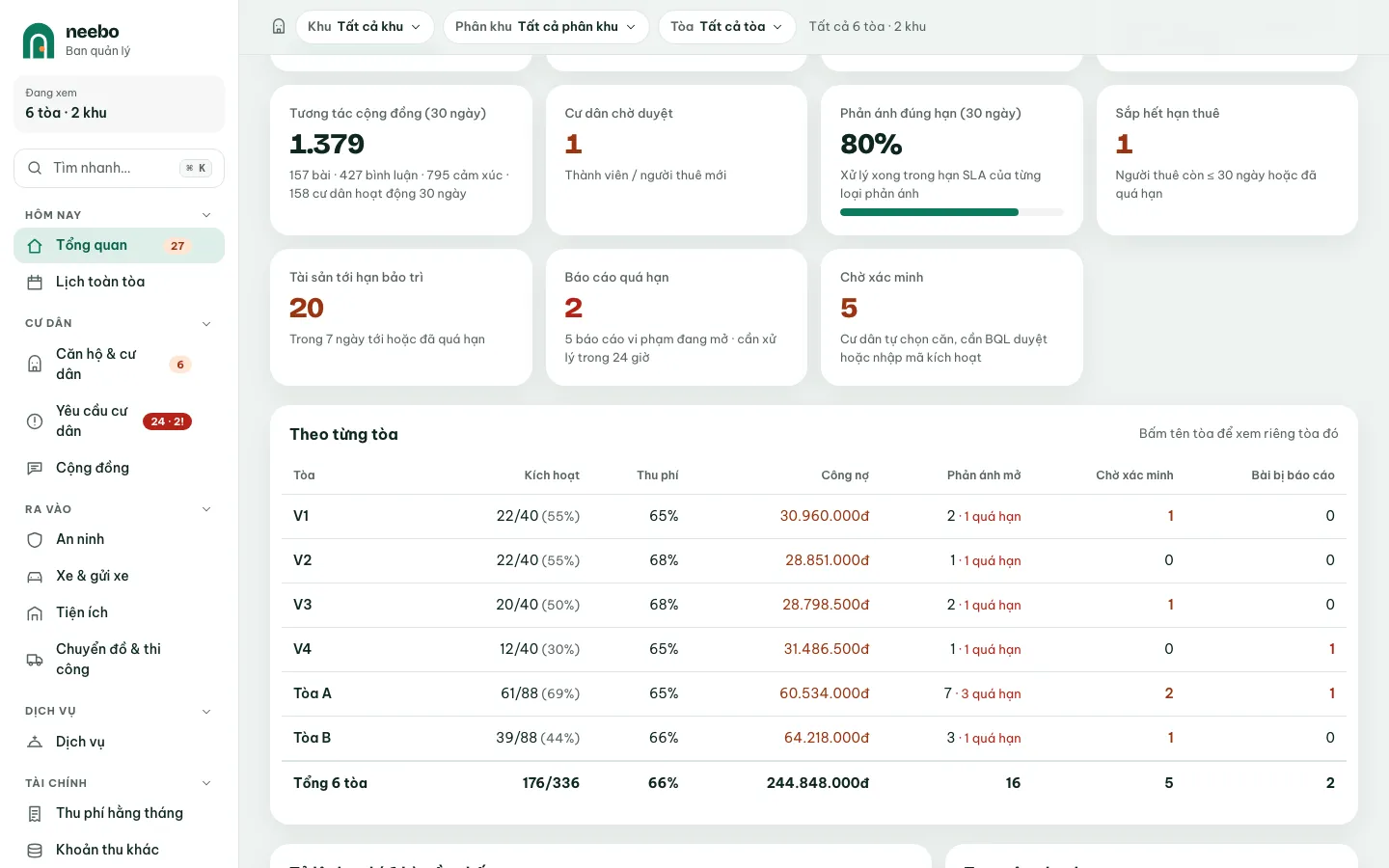
Task: Click the Phản ánh đúng hạn progress bar
Action: pos(952,212)
